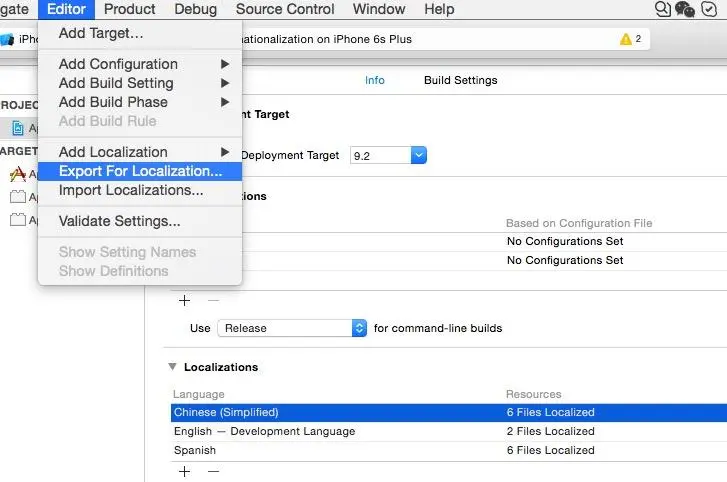This screenshot has width=727, height=482.
Task: Click Based on Configuration File header
Action: [x=579, y=223]
